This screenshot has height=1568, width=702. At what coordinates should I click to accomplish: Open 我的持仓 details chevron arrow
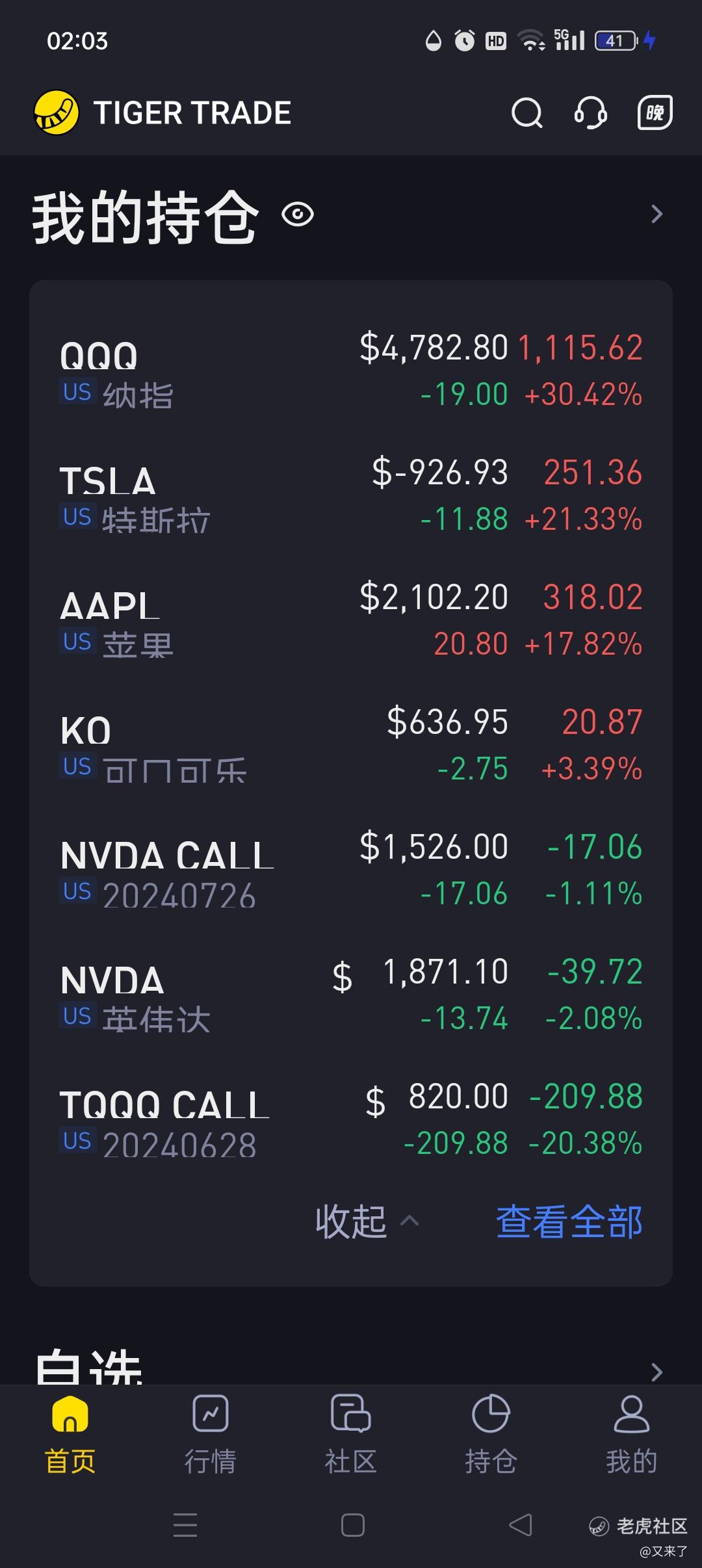pos(656,215)
